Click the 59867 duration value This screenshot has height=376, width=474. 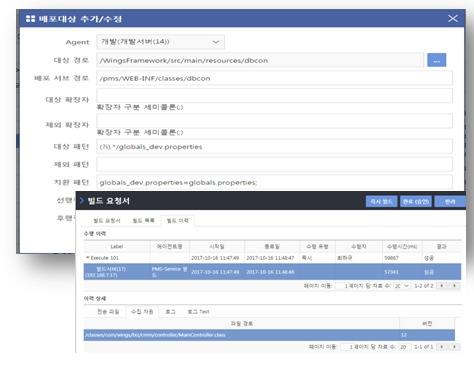(391, 258)
